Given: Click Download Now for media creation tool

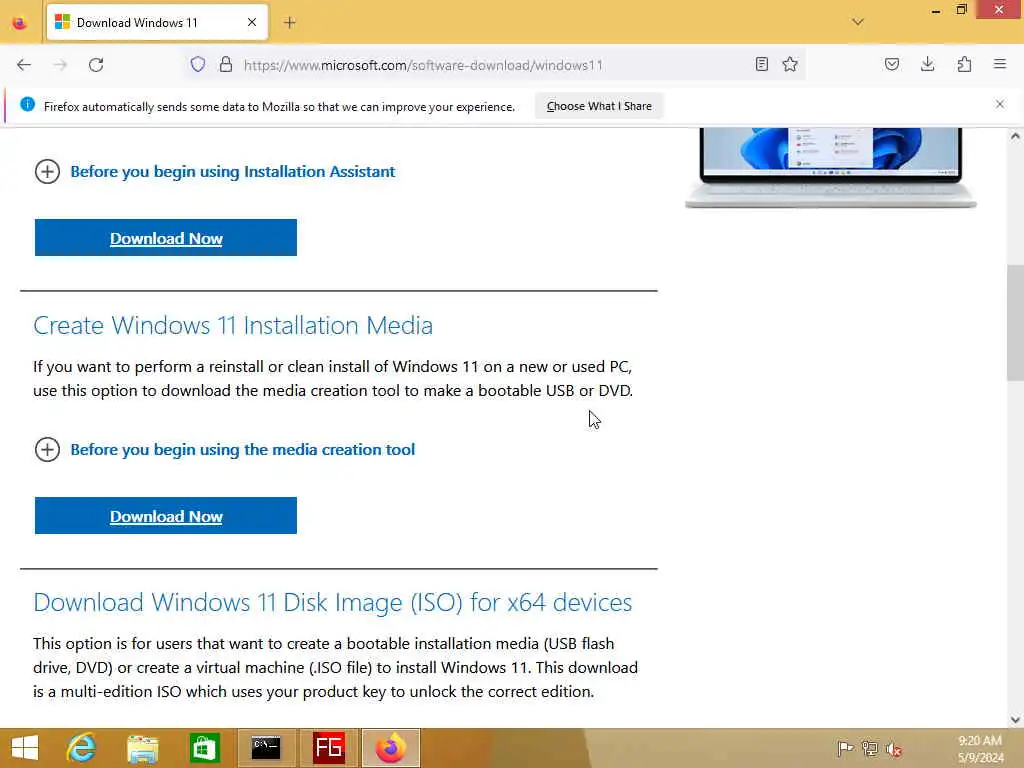Looking at the screenshot, I should [166, 516].
